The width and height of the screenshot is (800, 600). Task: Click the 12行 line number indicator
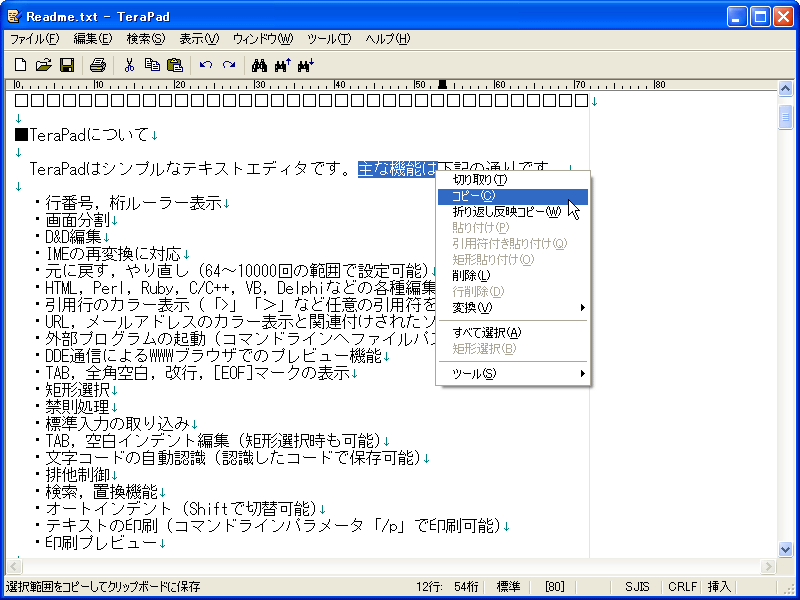(429, 587)
